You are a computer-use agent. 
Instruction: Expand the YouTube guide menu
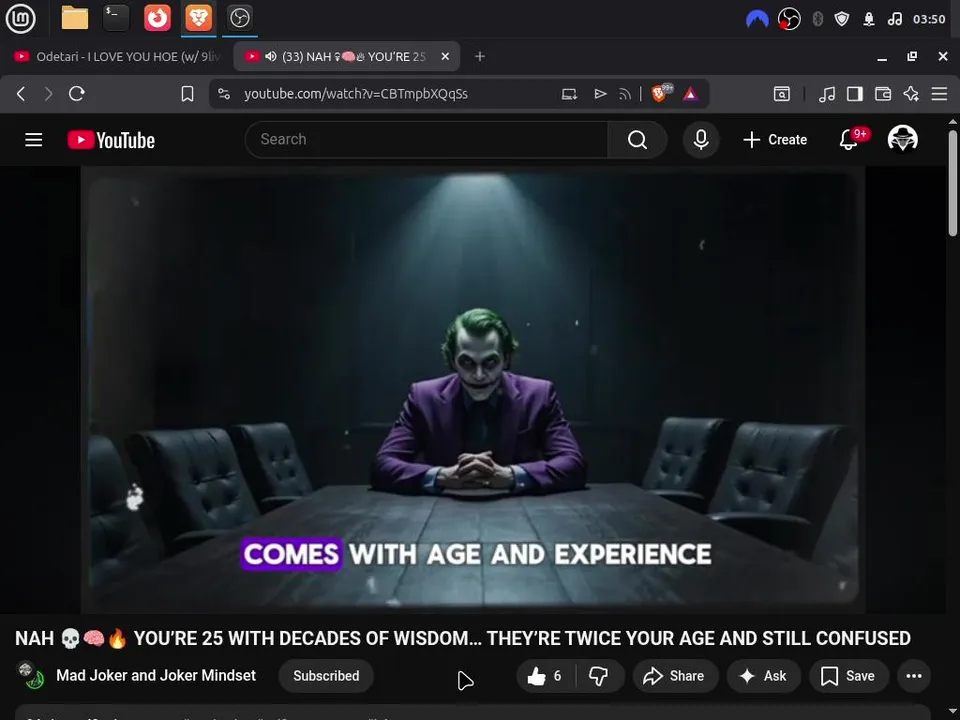(34, 140)
